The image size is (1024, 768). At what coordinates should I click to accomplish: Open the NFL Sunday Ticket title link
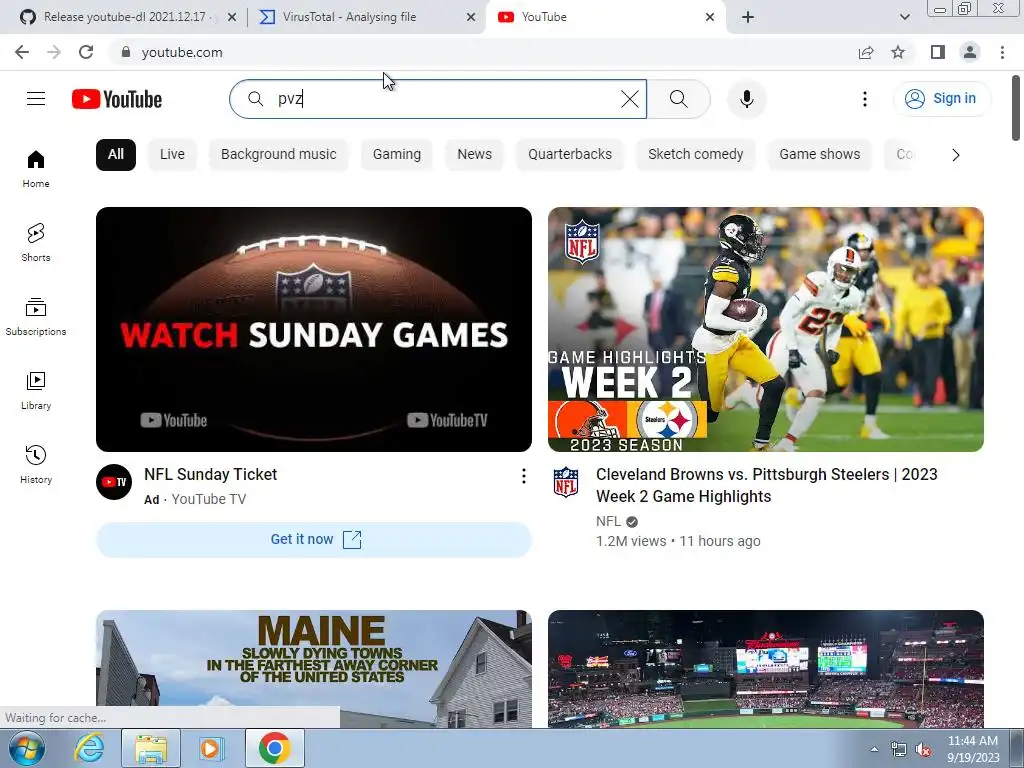[210, 475]
